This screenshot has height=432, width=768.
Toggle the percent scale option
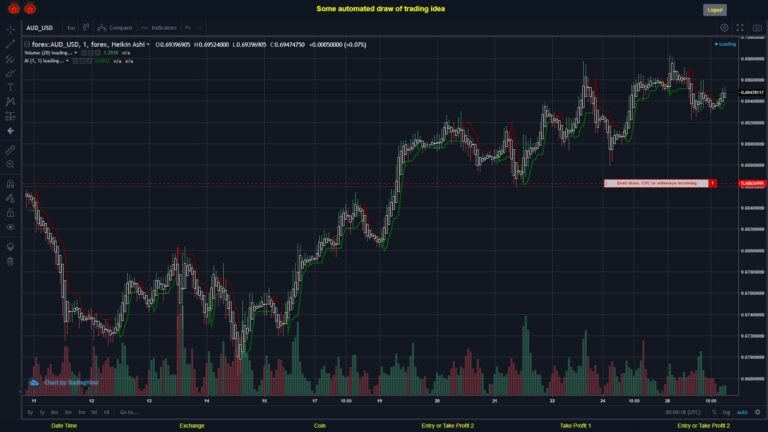[714, 412]
